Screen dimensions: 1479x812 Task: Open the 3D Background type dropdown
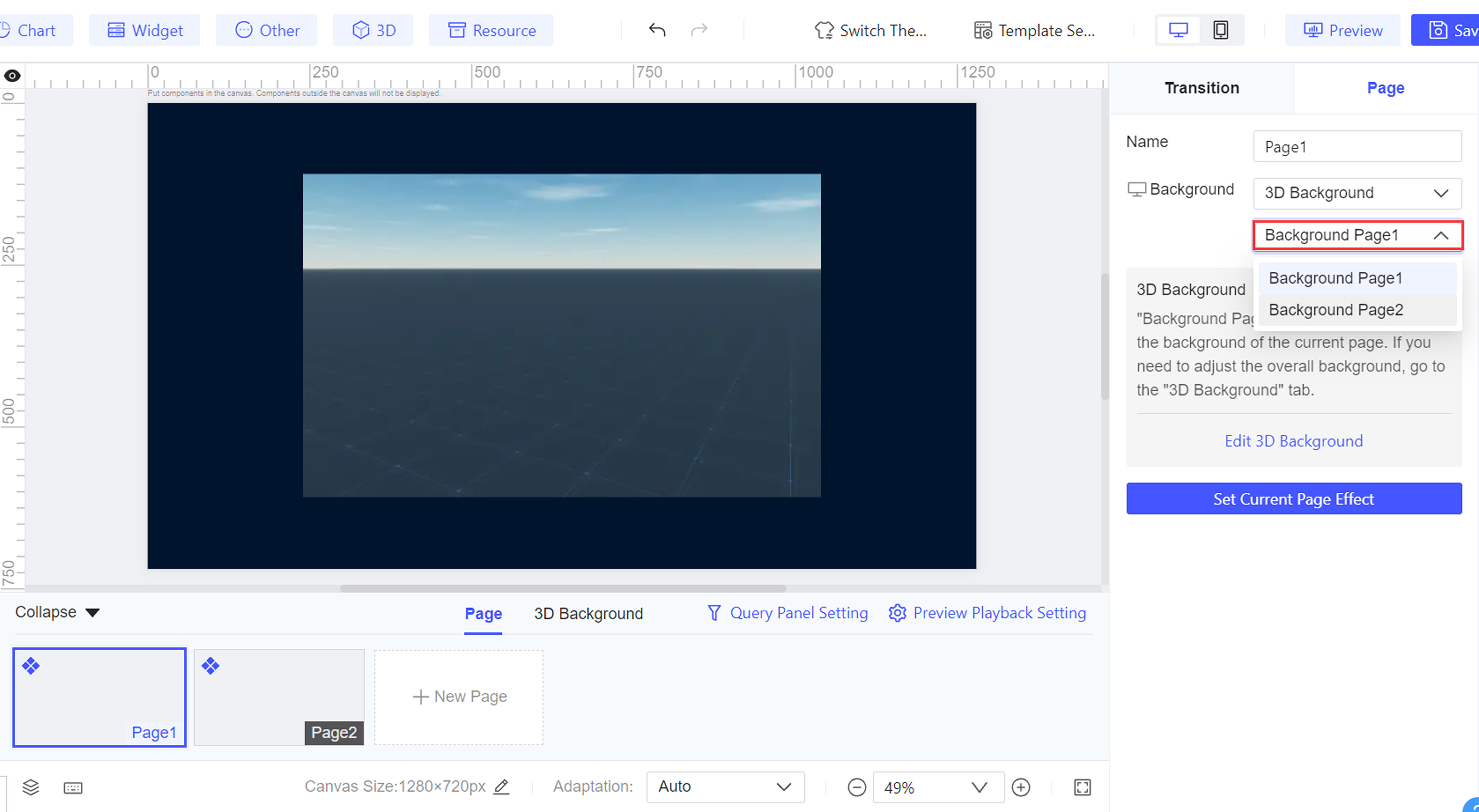point(1357,193)
